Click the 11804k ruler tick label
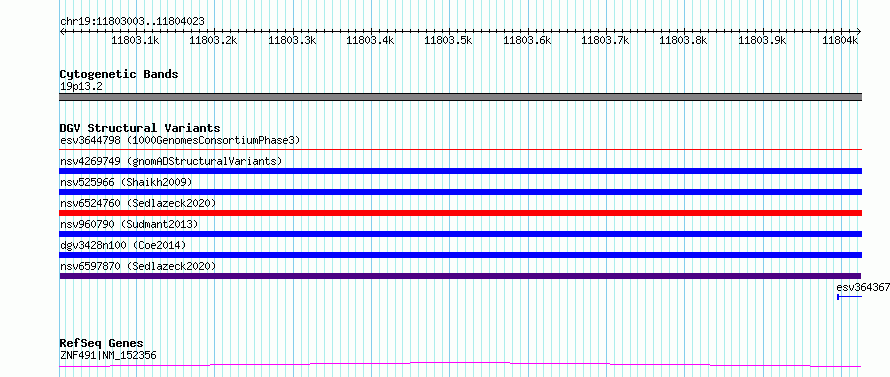This screenshot has height=377, width=890. 840,40
